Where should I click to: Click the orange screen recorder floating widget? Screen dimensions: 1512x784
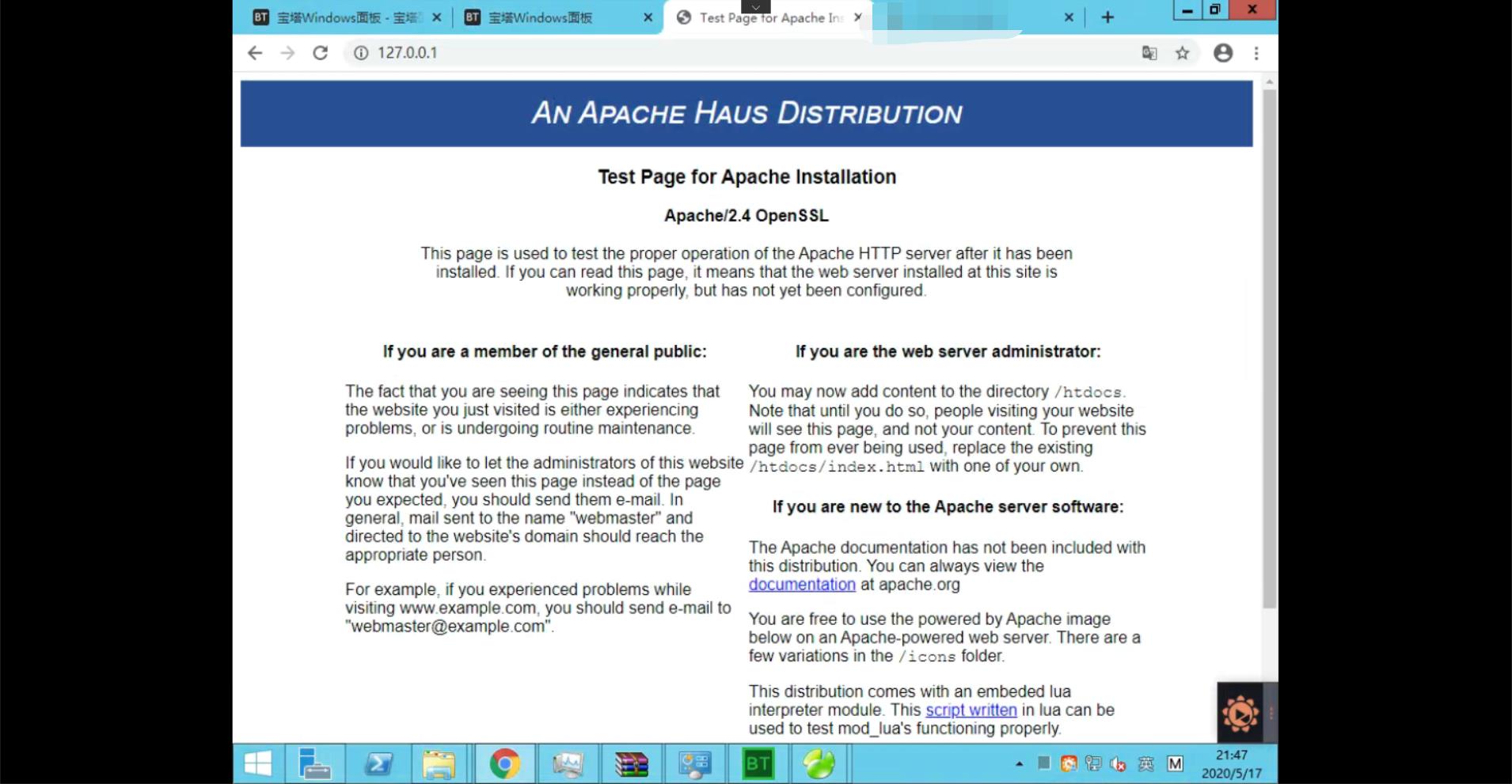point(1240,714)
